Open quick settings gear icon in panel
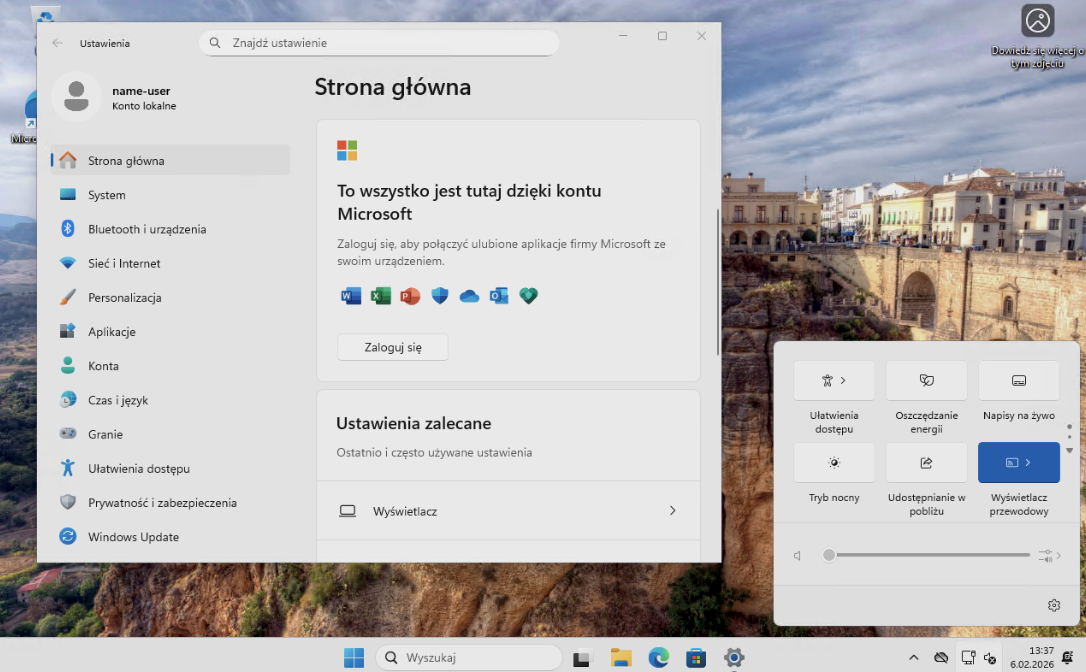The image size is (1086, 672). pyautogui.click(x=1053, y=605)
